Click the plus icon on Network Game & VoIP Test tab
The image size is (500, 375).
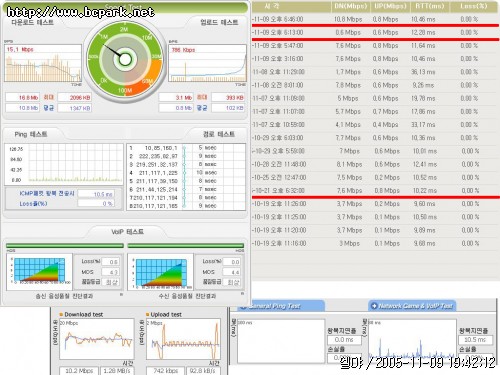pyautogui.click(x=374, y=306)
